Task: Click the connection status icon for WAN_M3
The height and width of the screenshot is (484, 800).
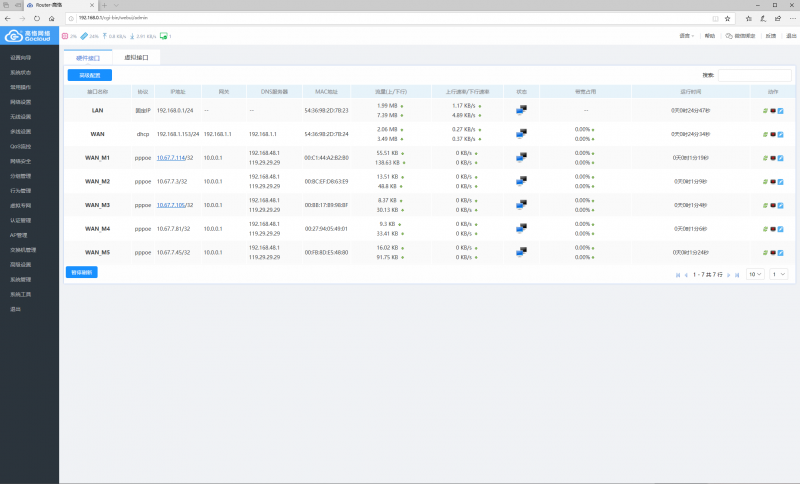Action: click(521, 205)
